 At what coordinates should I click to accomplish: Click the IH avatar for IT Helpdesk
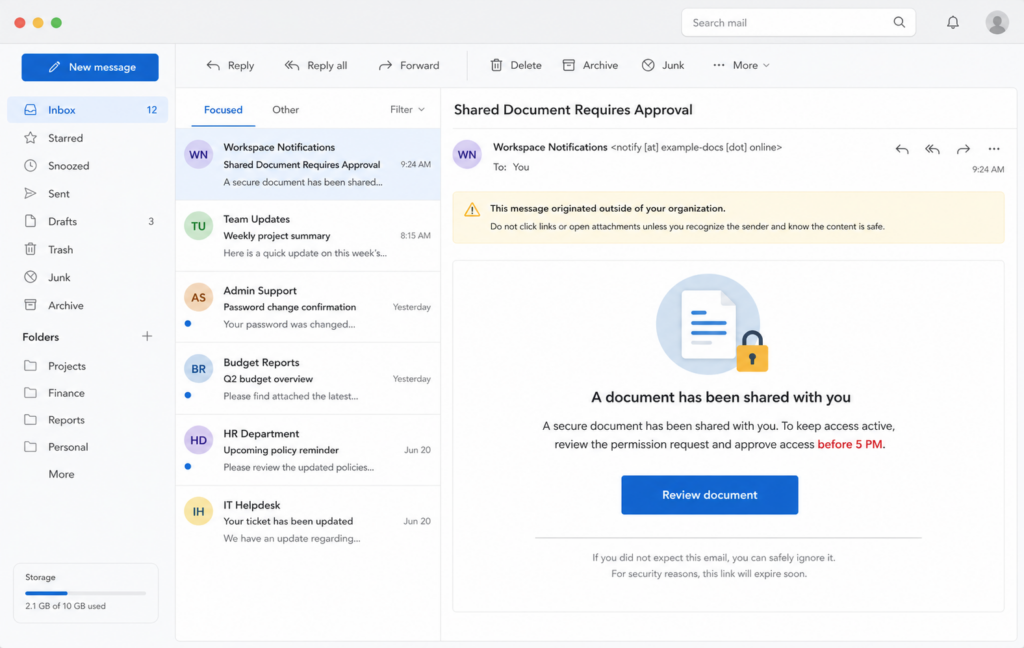pos(198,511)
